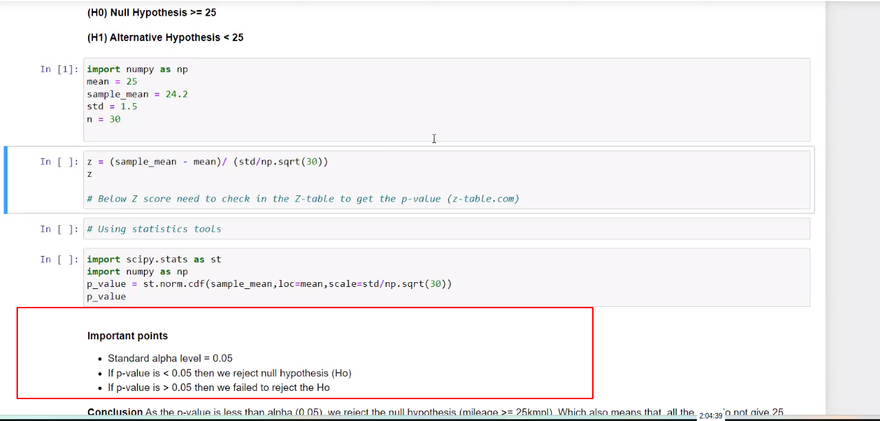Click the 'failed to reject the Ho' bullet
Image resolution: width=880 pixels, height=421 pixels.
[x=218, y=387]
